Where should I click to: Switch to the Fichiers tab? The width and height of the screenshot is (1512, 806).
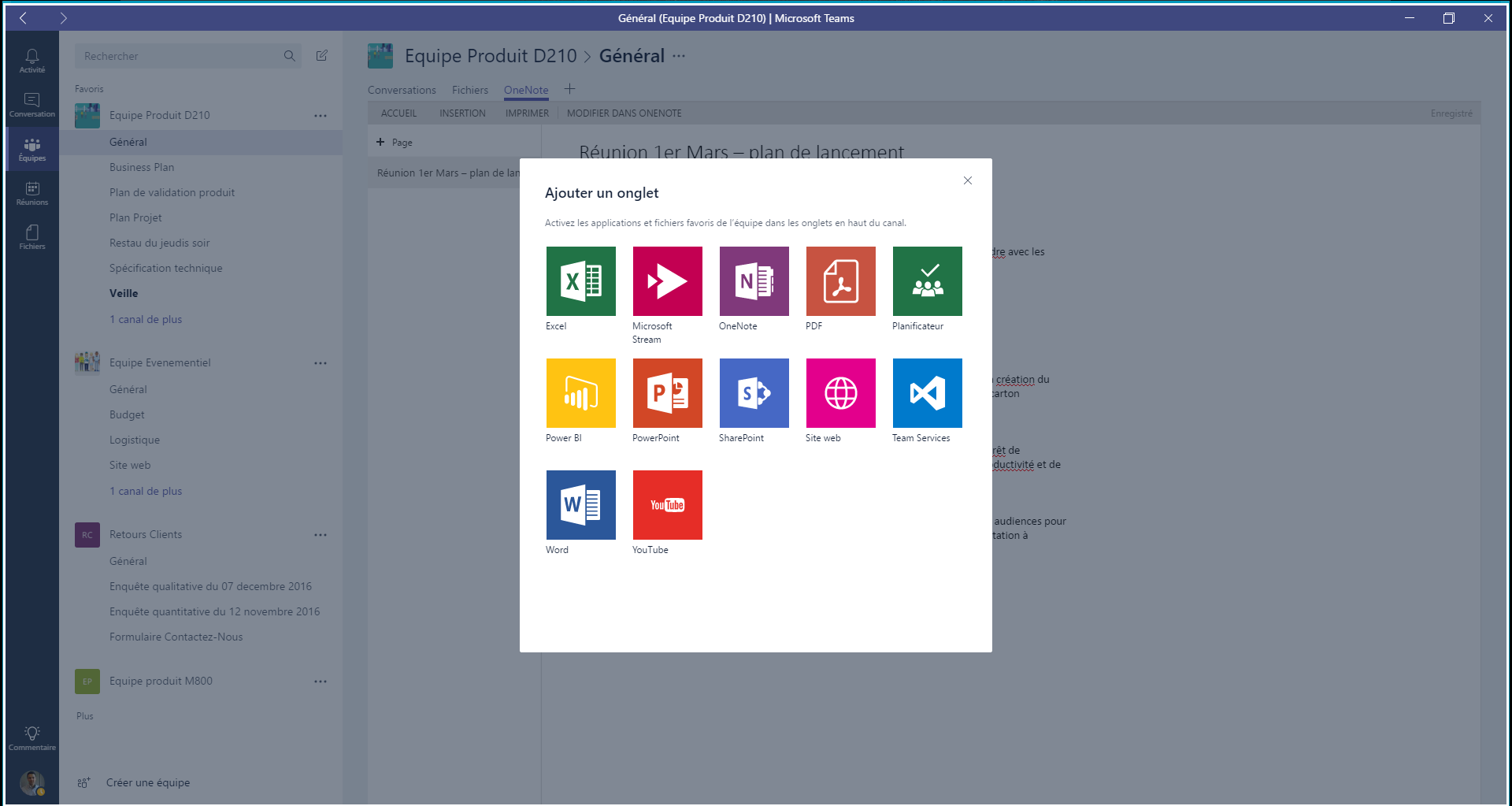point(470,90)
